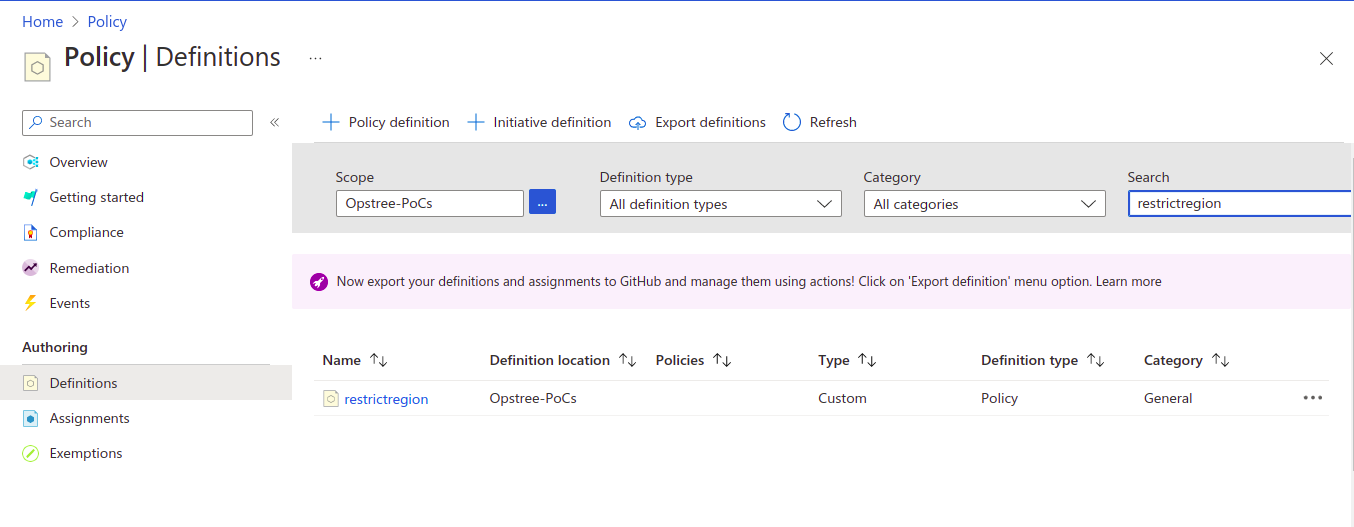This screenshot has height=527, width=1354.
Task: Sort by Name column arrows
Action: (378, 360)
